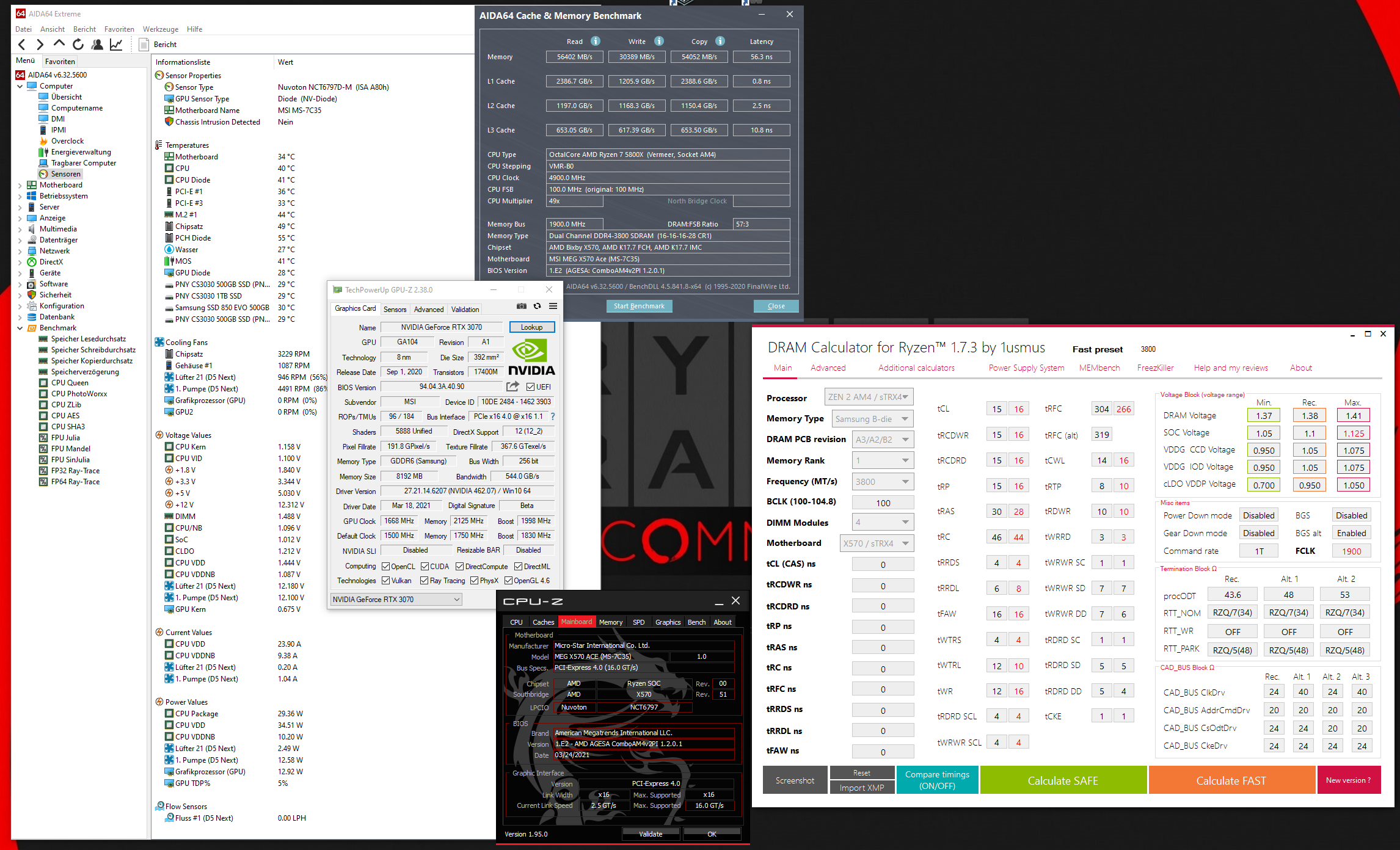Screen dimensions: 1400x850
Task: Click the GPU-Z screenshot camera icon
Action: pos(521,307)
